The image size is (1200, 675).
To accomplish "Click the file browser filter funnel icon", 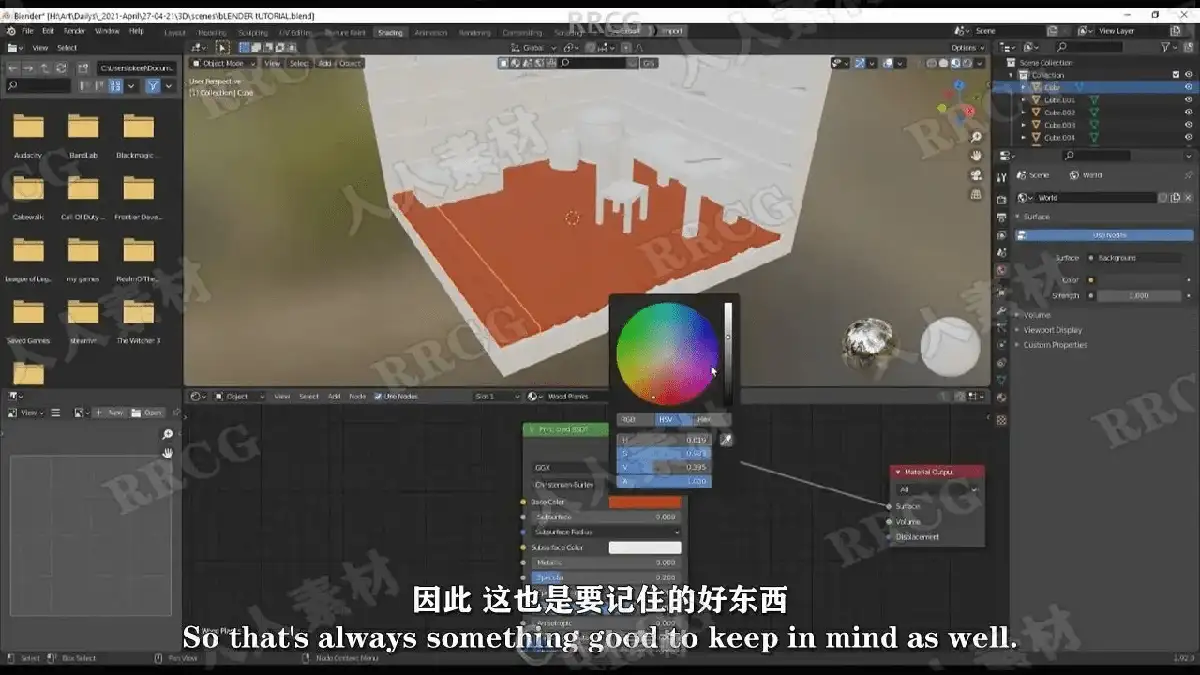I will [153, 86].
